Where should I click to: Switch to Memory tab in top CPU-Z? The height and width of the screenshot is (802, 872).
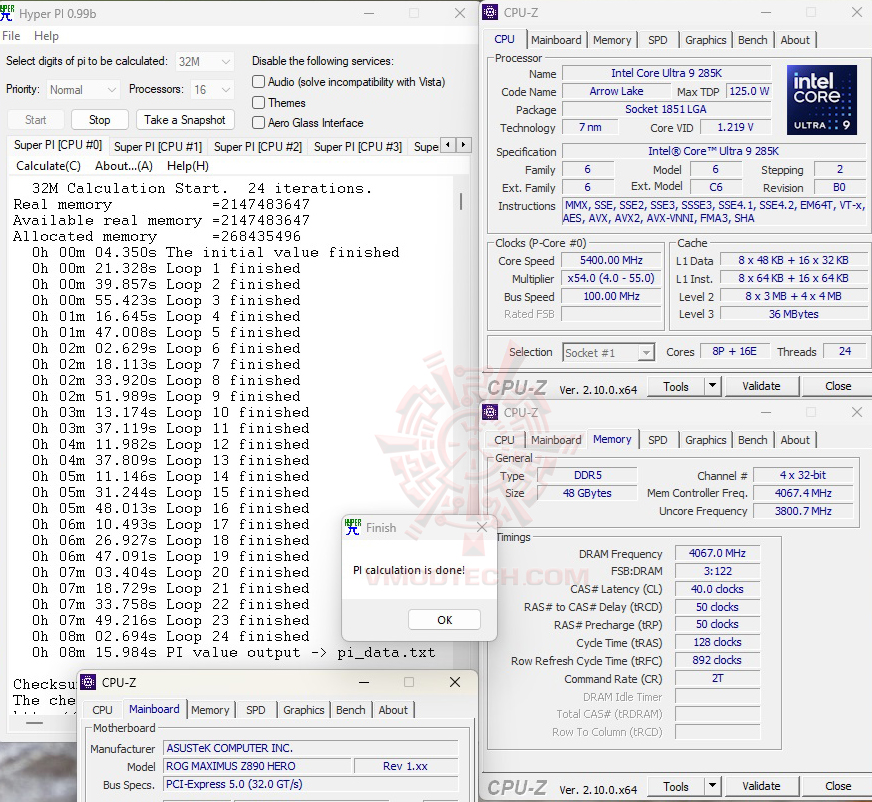coord(612,40)
